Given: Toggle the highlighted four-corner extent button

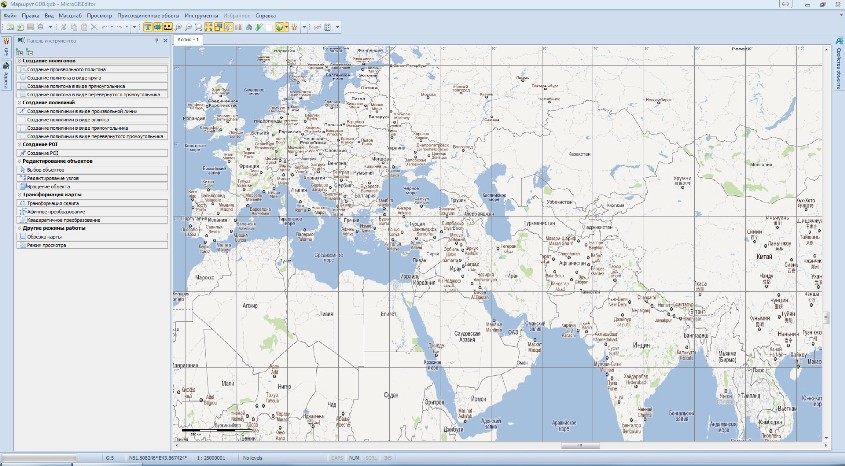Looking at the screenshot, I should (208, 27).
